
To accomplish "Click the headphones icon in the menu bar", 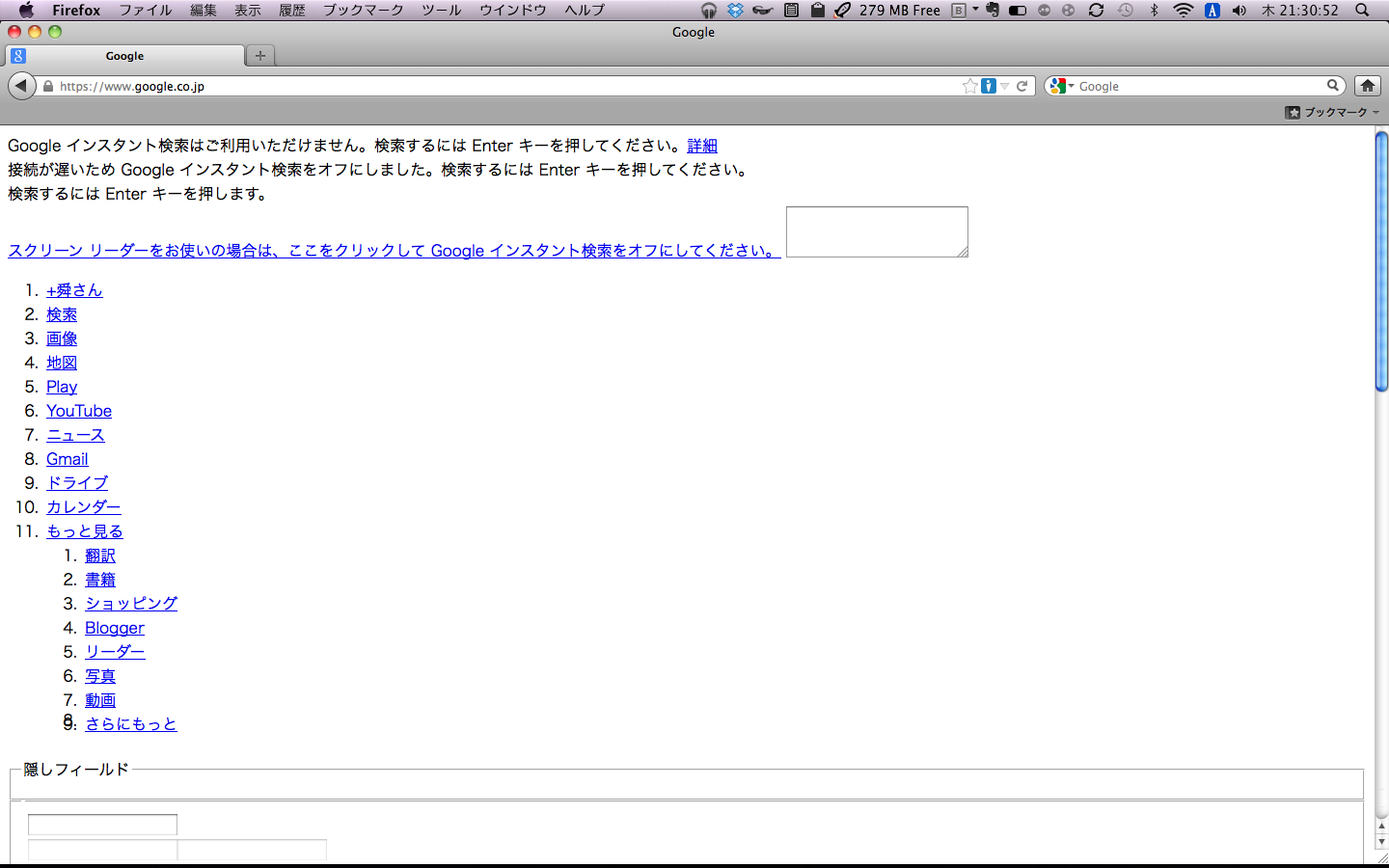I will pyautogui.click(x=709, y=10).
